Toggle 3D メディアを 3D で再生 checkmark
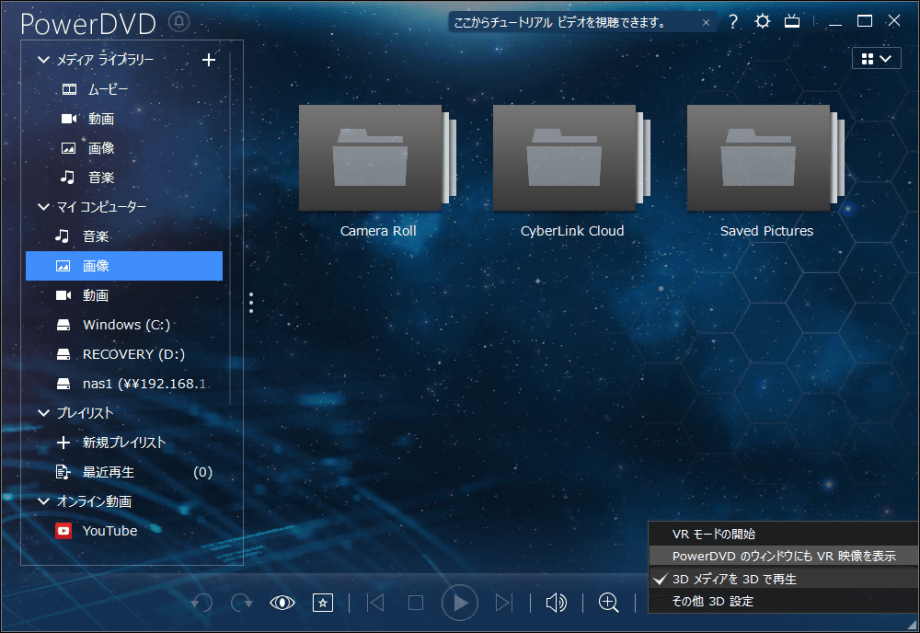 coord(783,579)
